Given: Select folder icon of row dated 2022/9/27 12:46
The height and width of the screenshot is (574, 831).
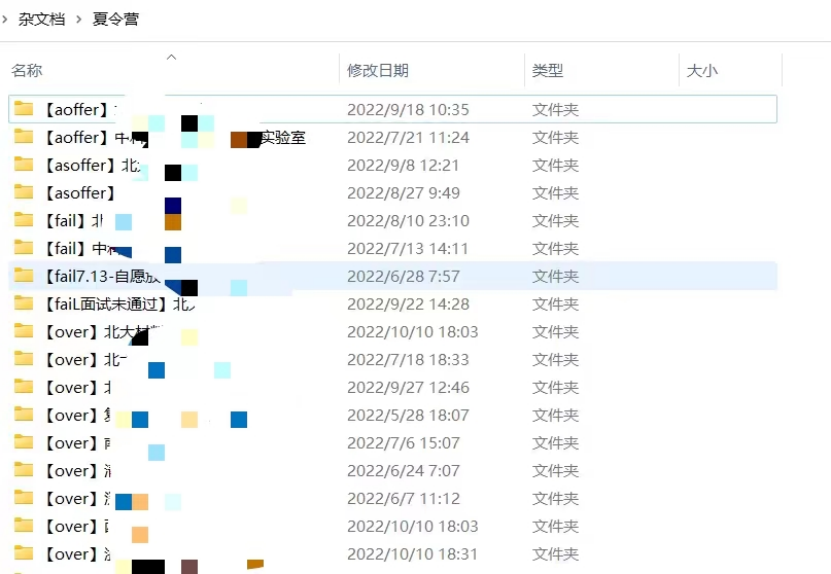Looking at the screenshot, I should click(23, 386).
